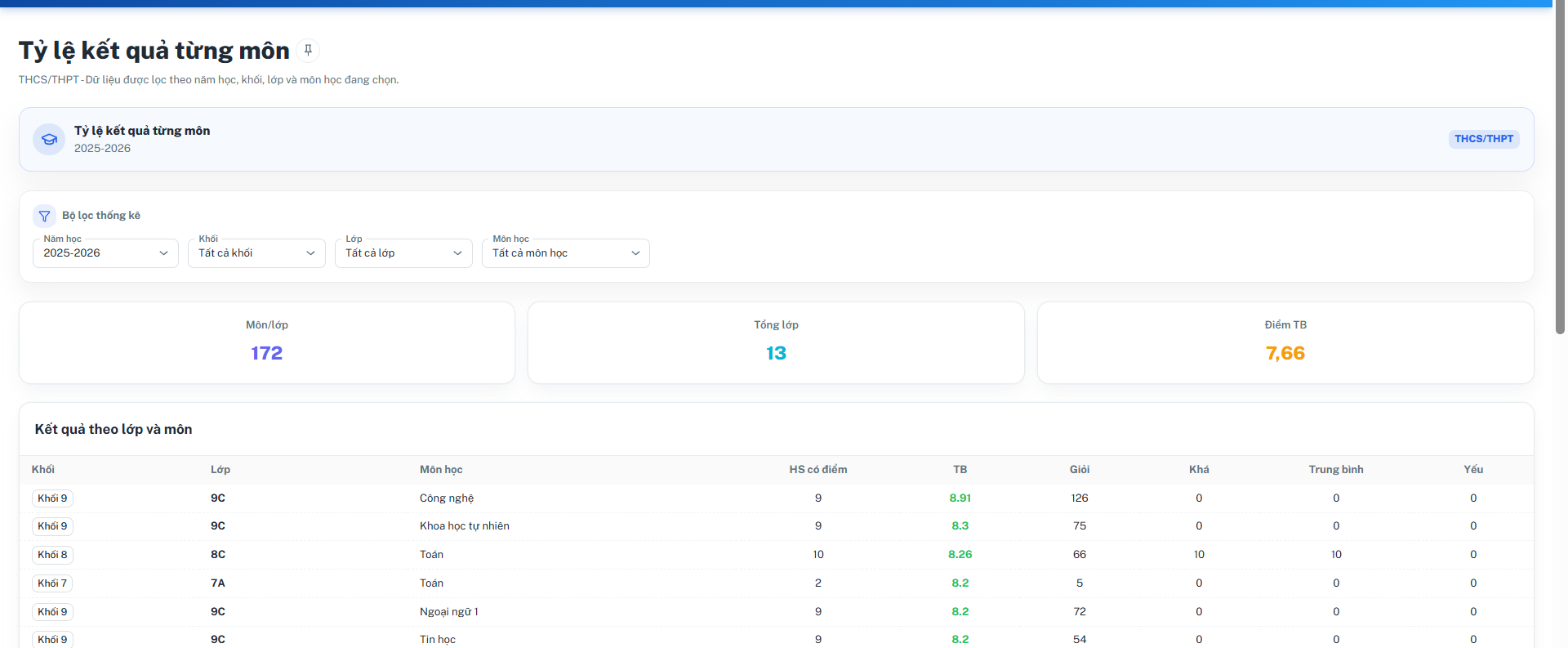Open the Lớp filter dropdown
Screen dimensions: 1568x648
403,253
